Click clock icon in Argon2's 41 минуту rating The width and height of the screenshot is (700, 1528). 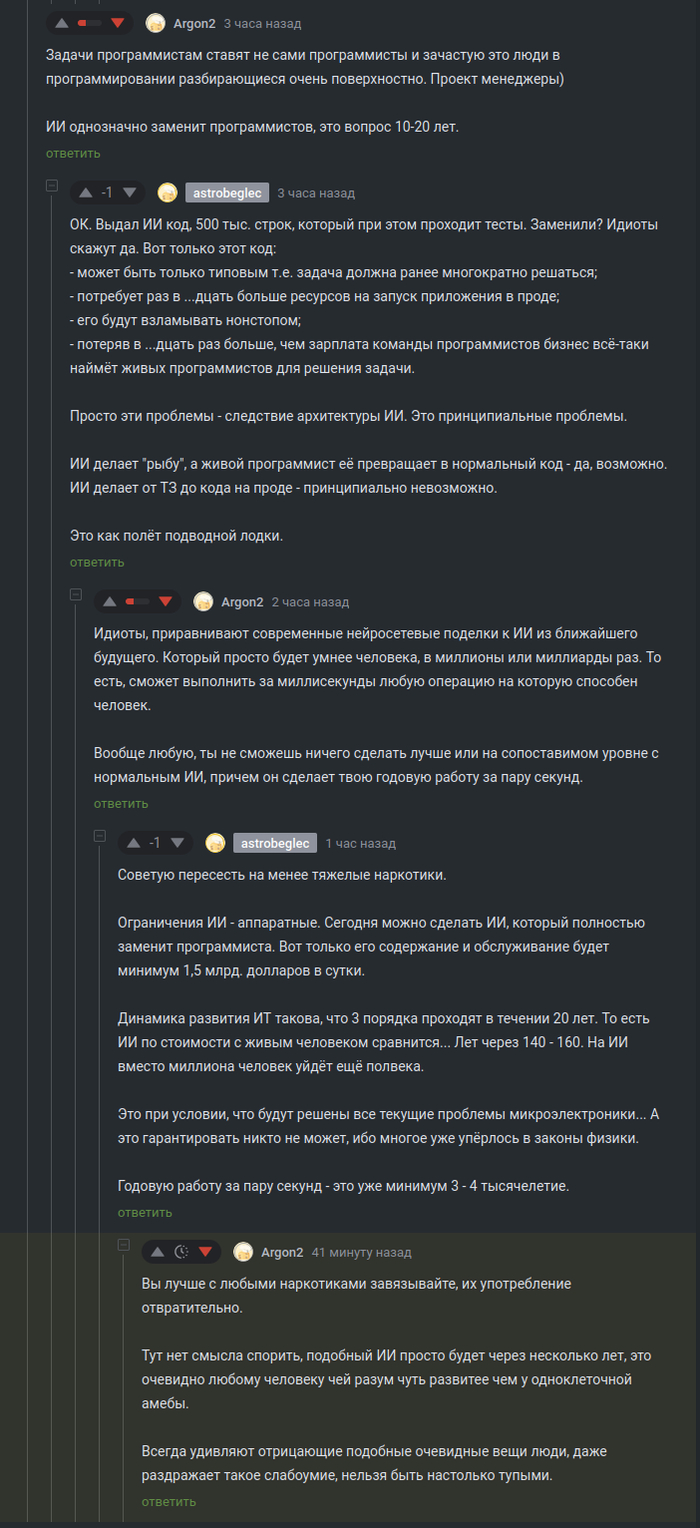pos(181,1251)
